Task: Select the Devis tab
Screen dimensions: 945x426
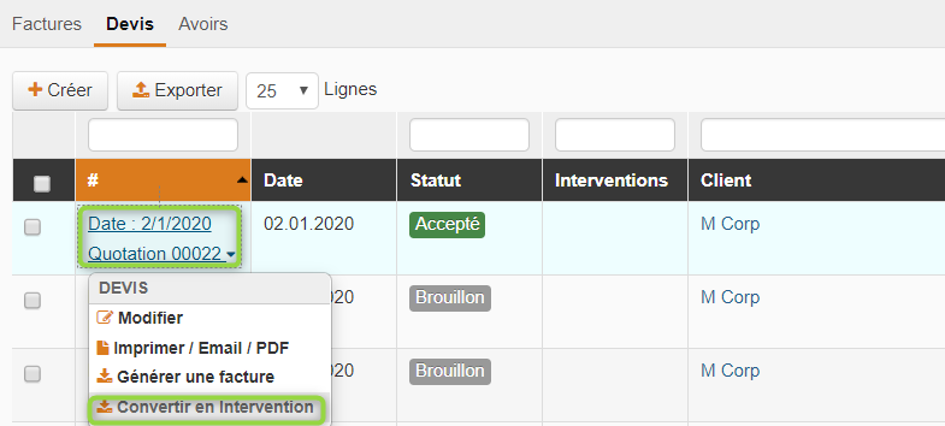Action: (x=130, y=23)
